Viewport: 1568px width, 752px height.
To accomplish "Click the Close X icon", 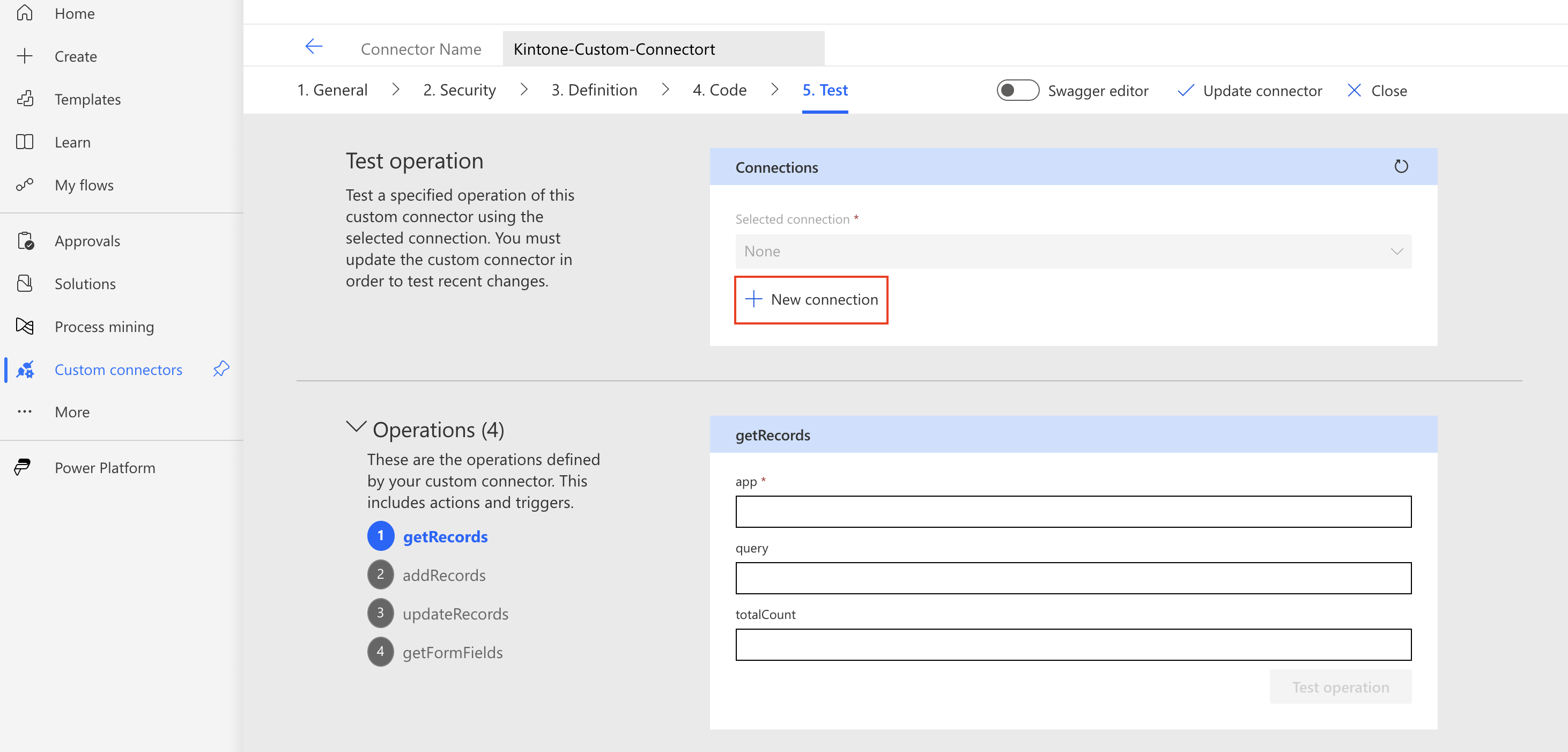I will [x=1353, y=91].
